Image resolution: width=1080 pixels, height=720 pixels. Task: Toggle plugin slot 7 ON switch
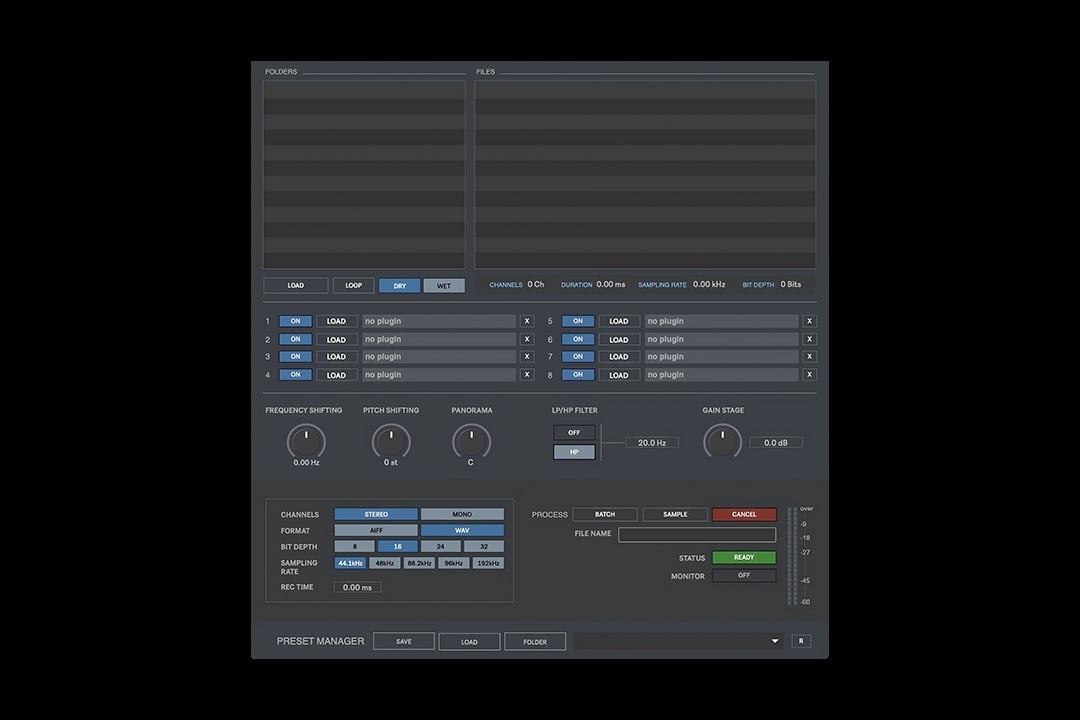click(x=578, y=356)
